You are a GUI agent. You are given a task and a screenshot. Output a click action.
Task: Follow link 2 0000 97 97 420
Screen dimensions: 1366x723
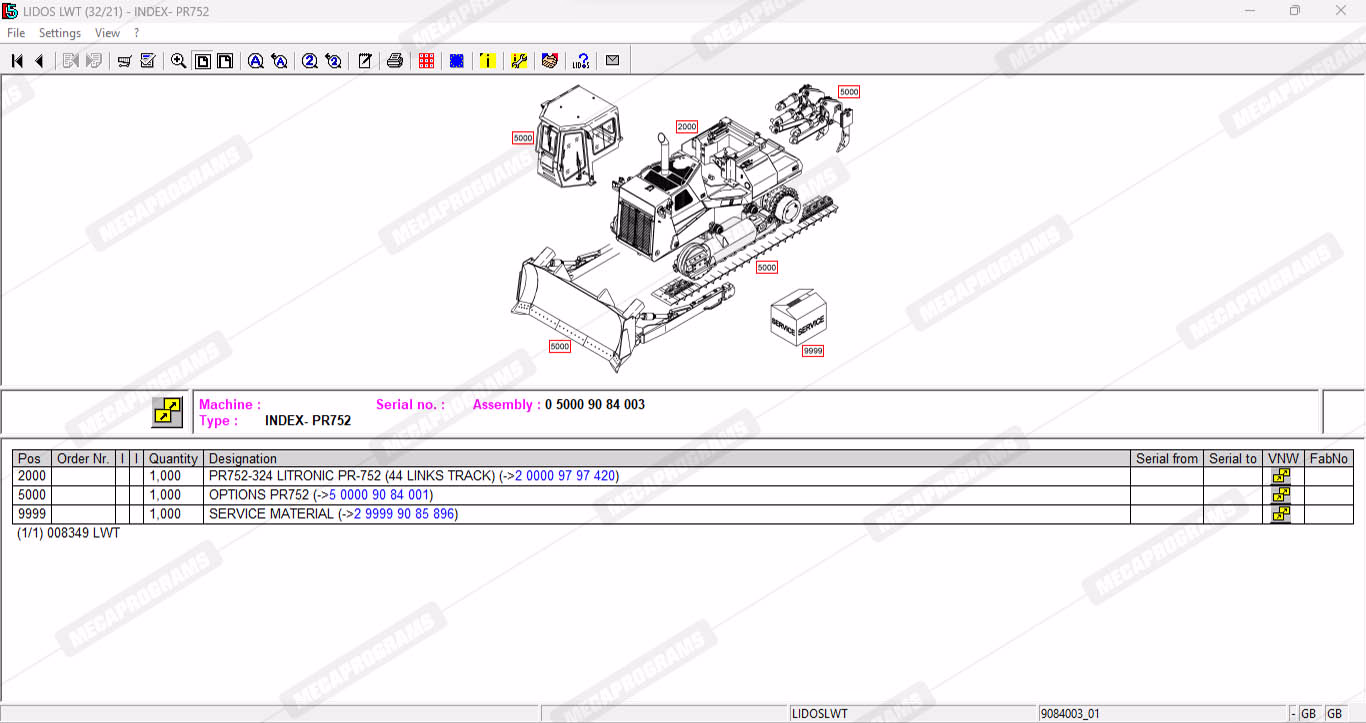(566, 476)
